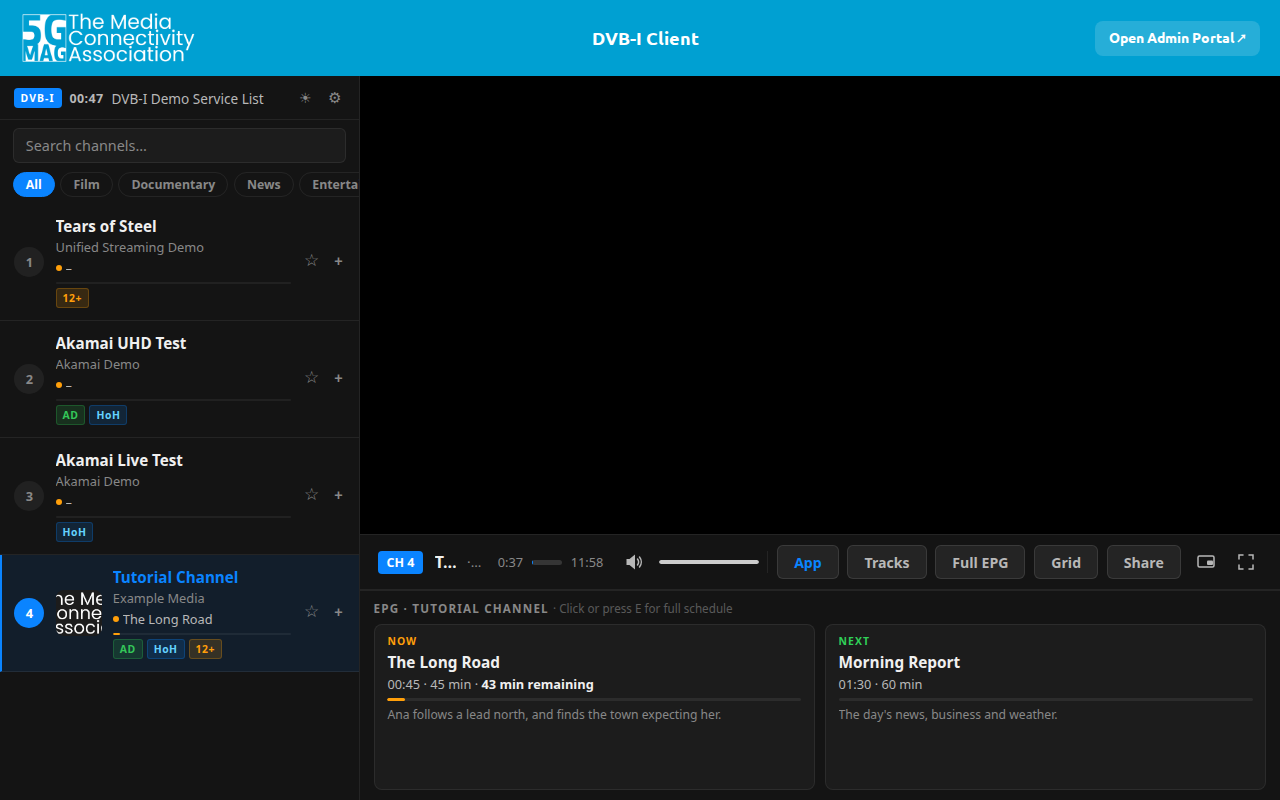
Task: Enable picture-in-picture mode icon
Action: point(1206,562)
